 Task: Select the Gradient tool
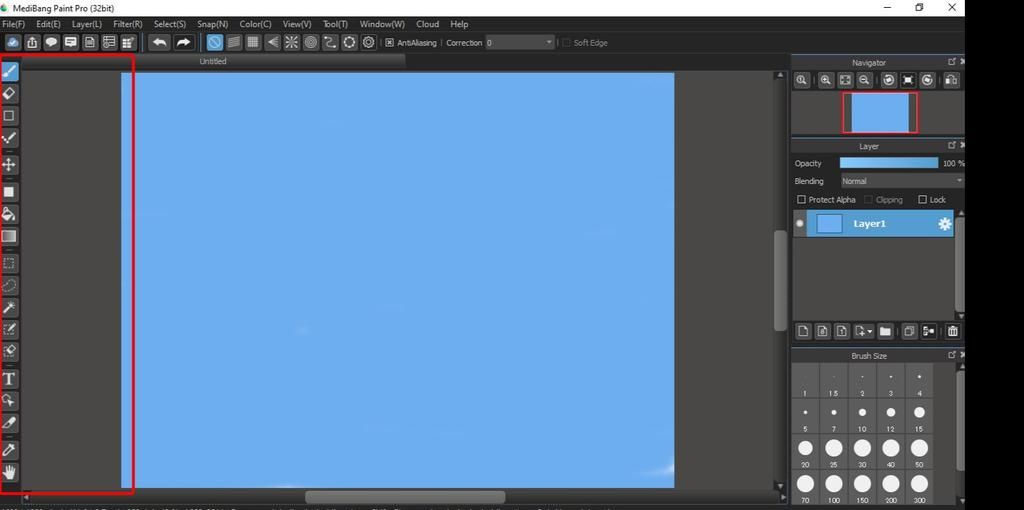[x=9, y=236]
